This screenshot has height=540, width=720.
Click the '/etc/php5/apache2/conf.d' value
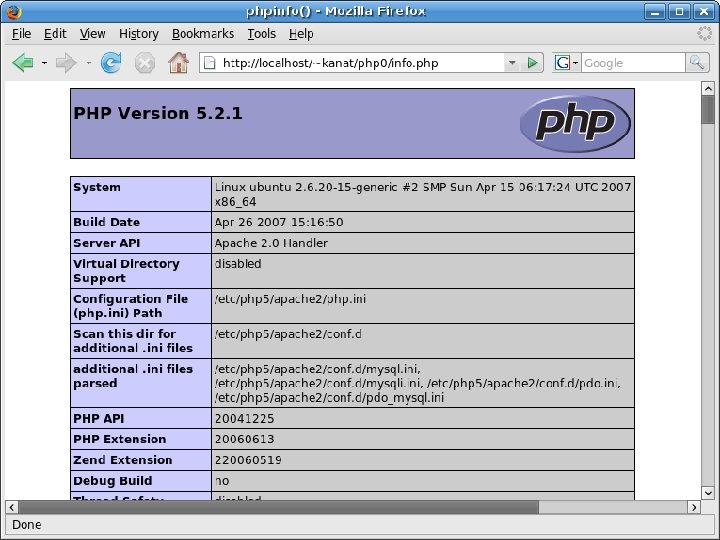tap(288, 334)
